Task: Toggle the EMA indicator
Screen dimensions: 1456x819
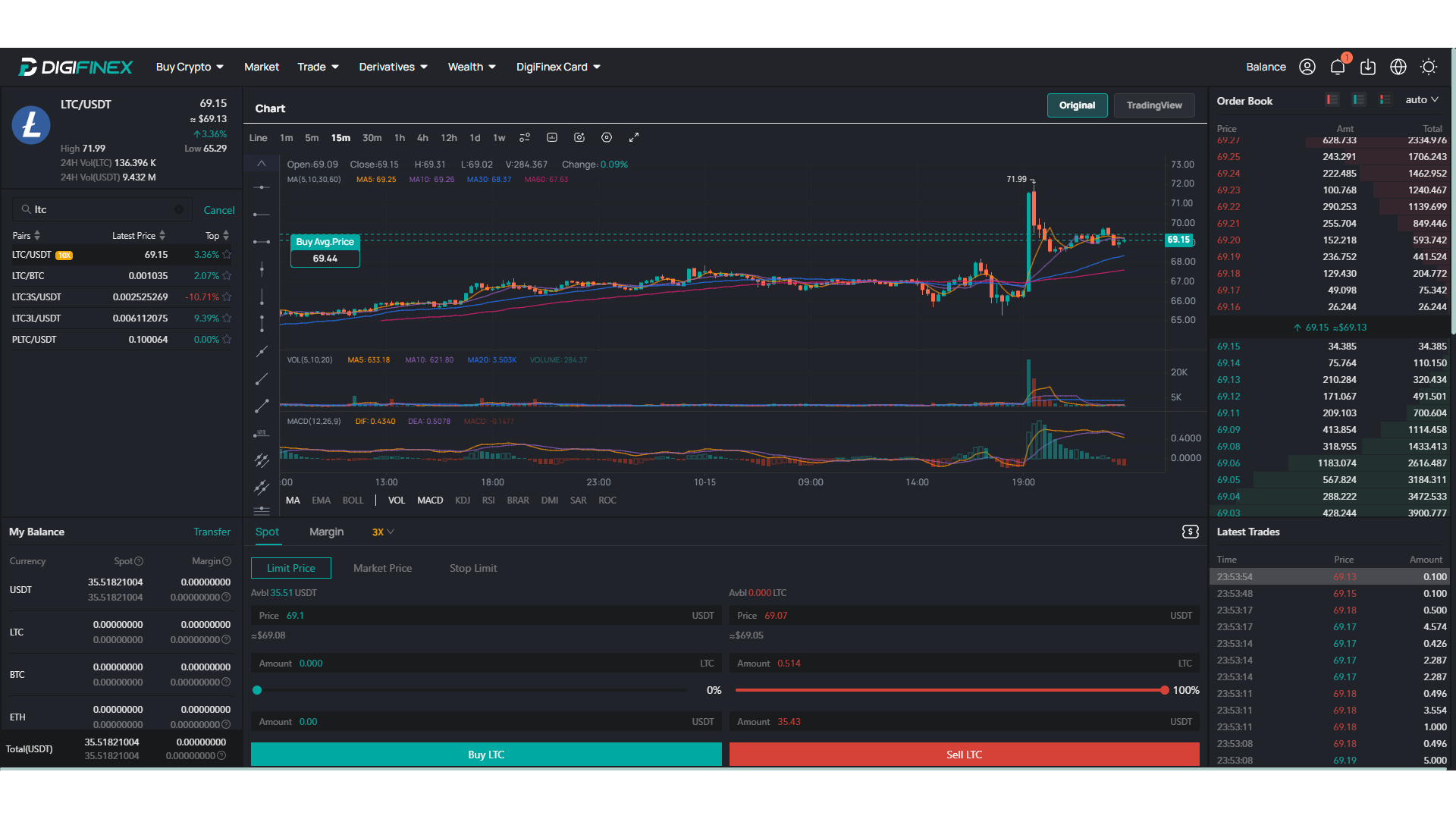Action: pyautogui.click(x=322, y=500)
